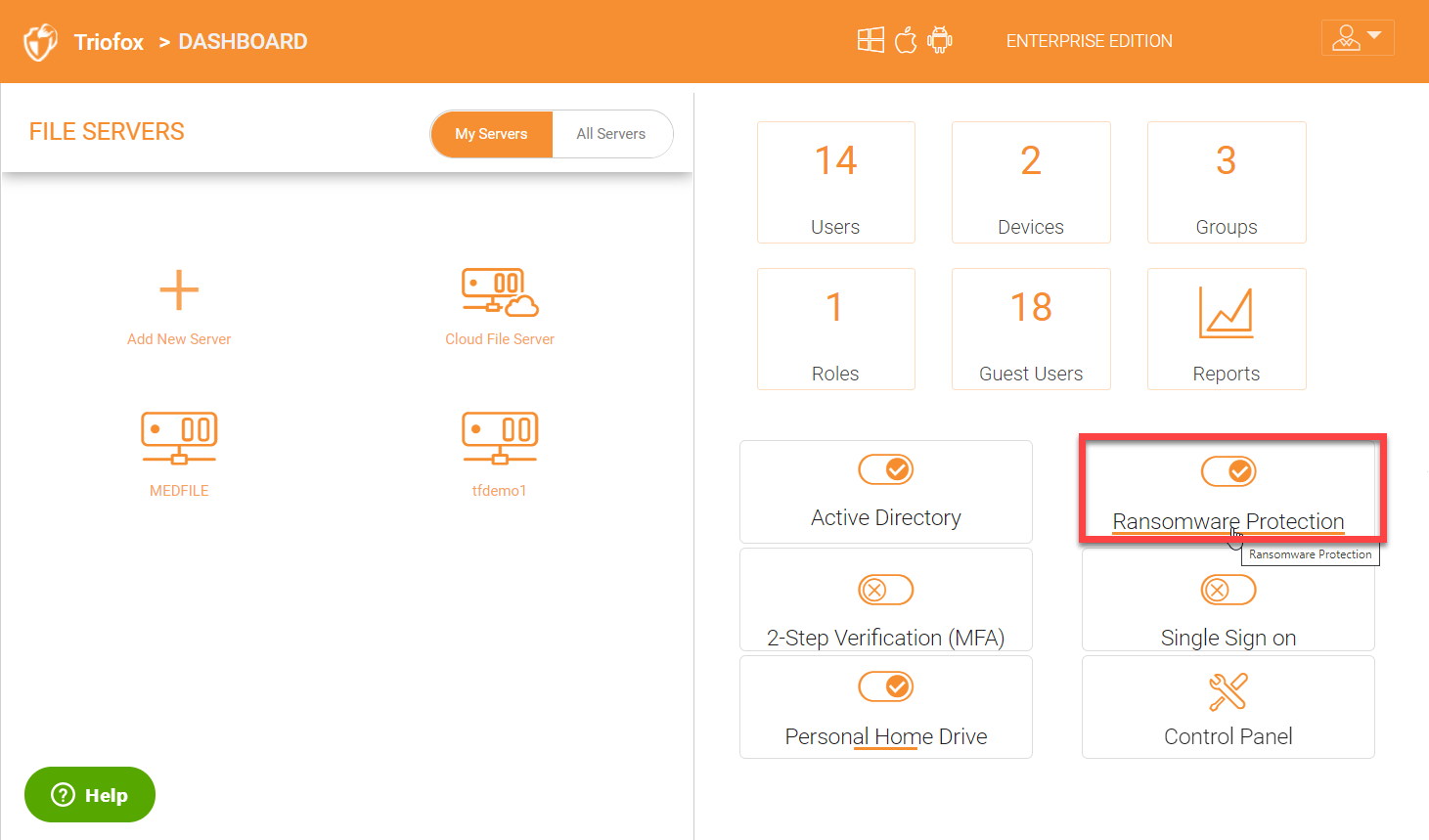Open the 2 Devices tile
This screenshot has height=840, width=1429.
(1031, 183)
